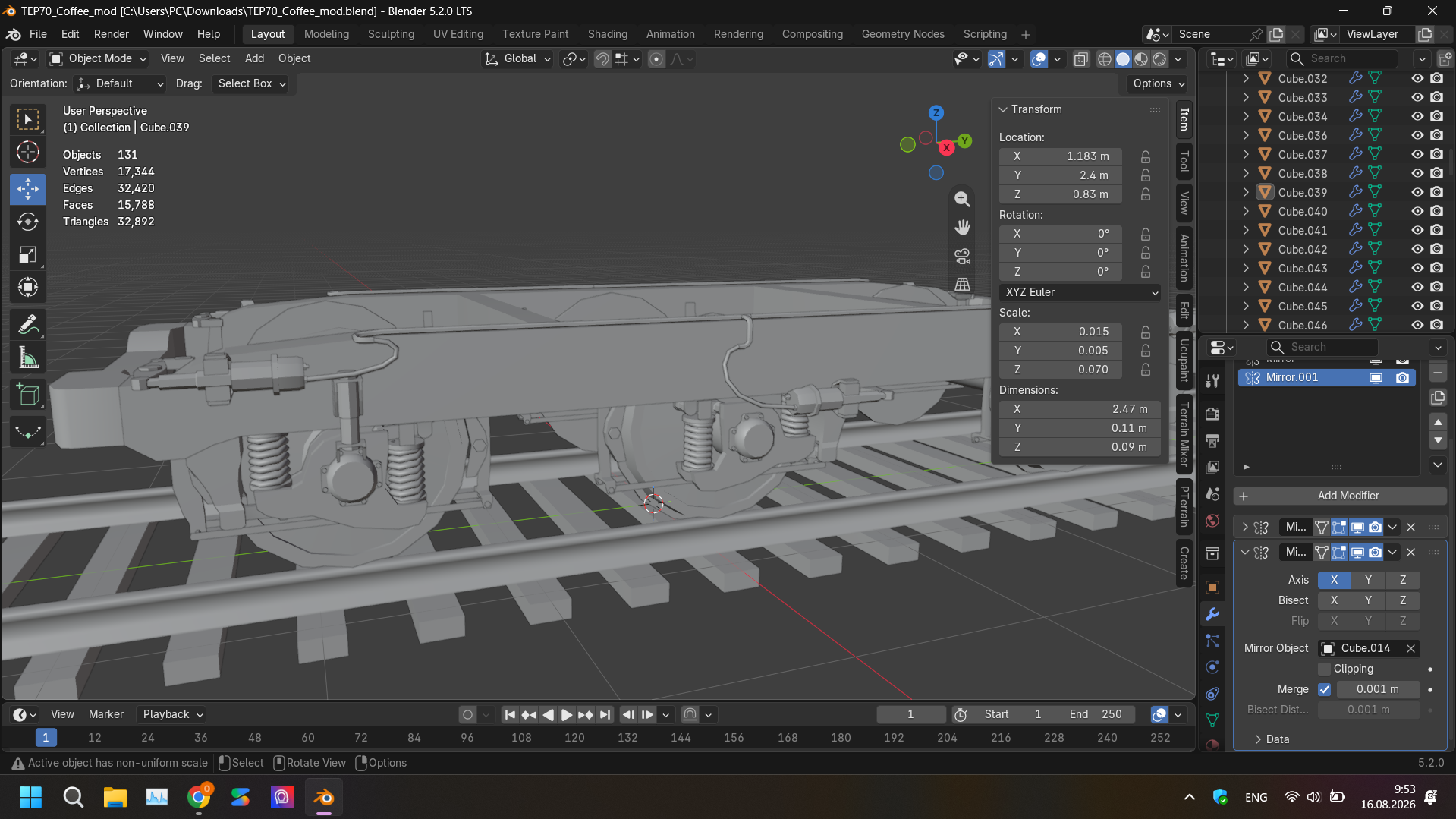
Task: Open the Object Data mesh properties tab
Action: coord(1212,720)
